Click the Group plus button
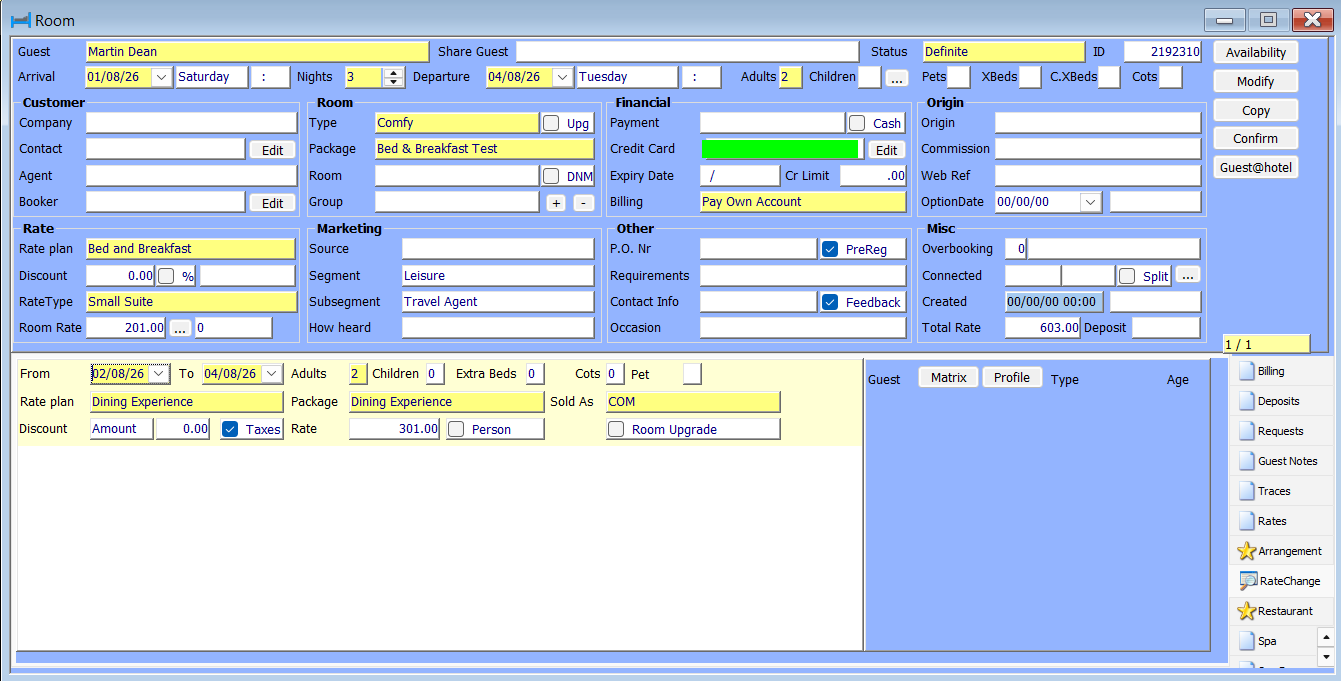 tap(556, 203)
